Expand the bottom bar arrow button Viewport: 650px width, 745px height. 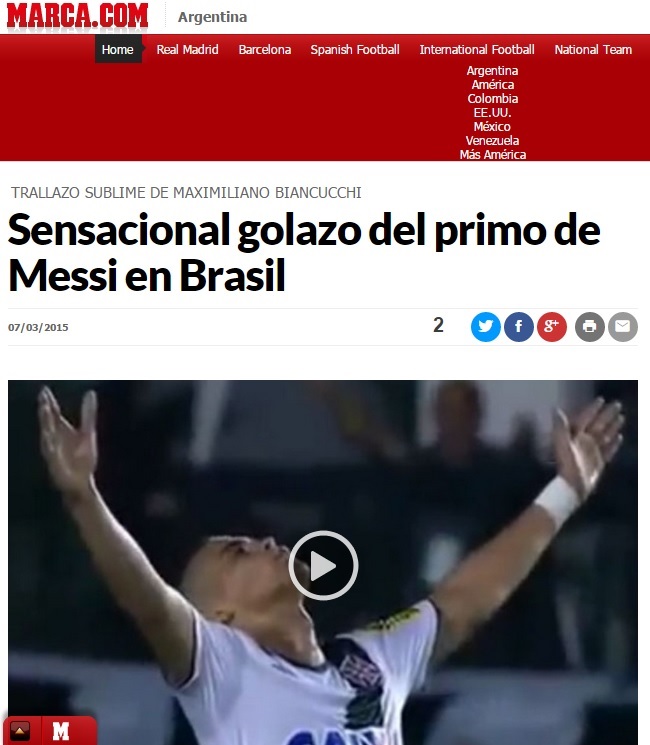(x=20, y=731)
